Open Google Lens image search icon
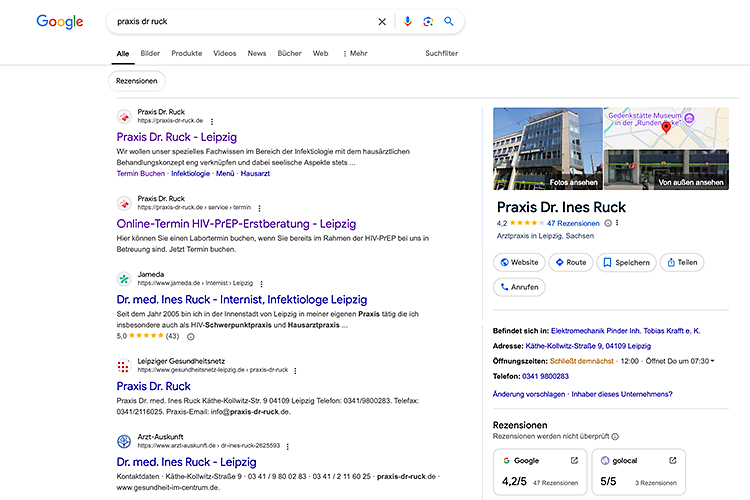750x500 pixels. [428, 21]
